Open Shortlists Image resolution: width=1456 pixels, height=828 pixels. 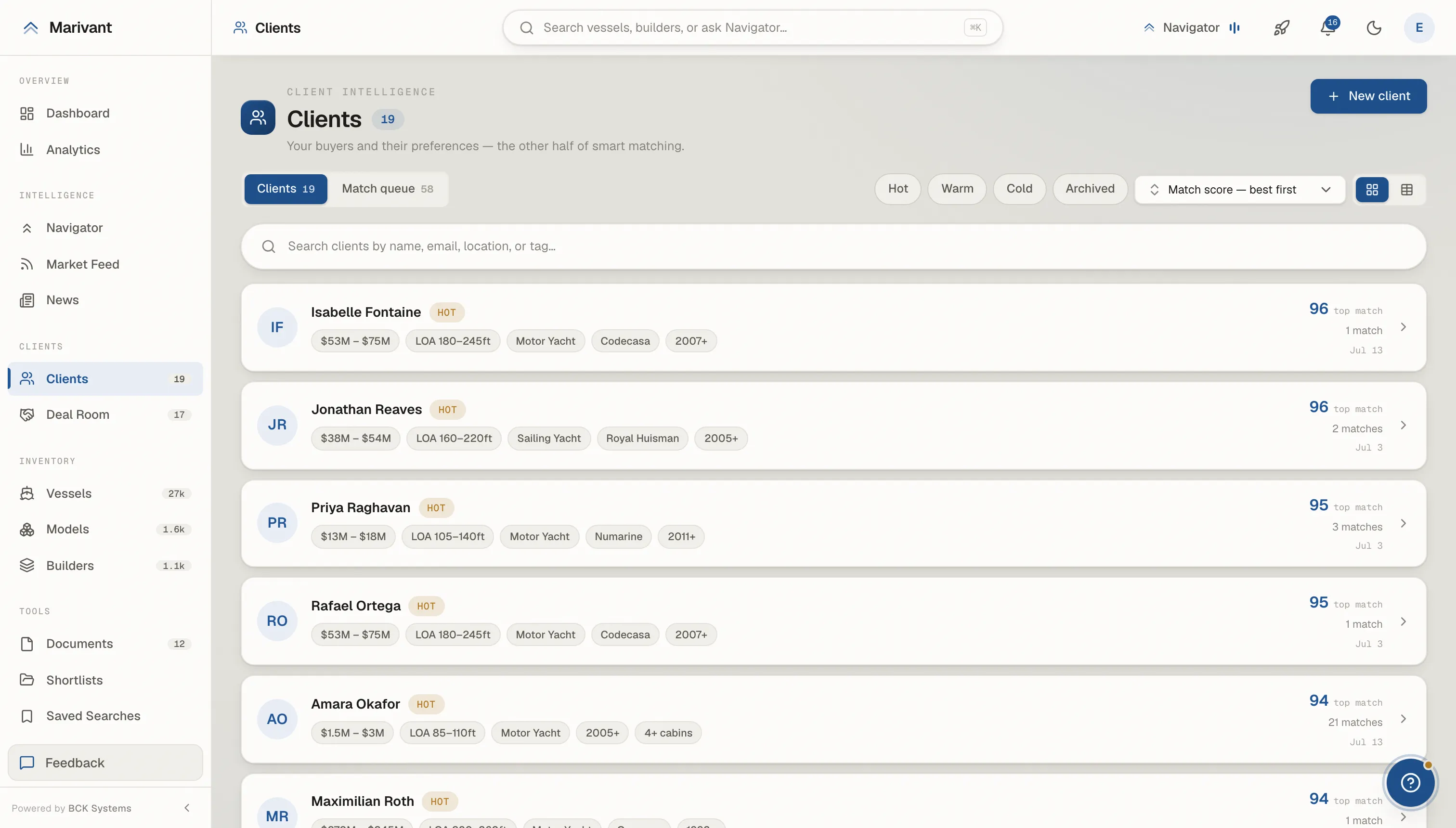tap(105, 680)
